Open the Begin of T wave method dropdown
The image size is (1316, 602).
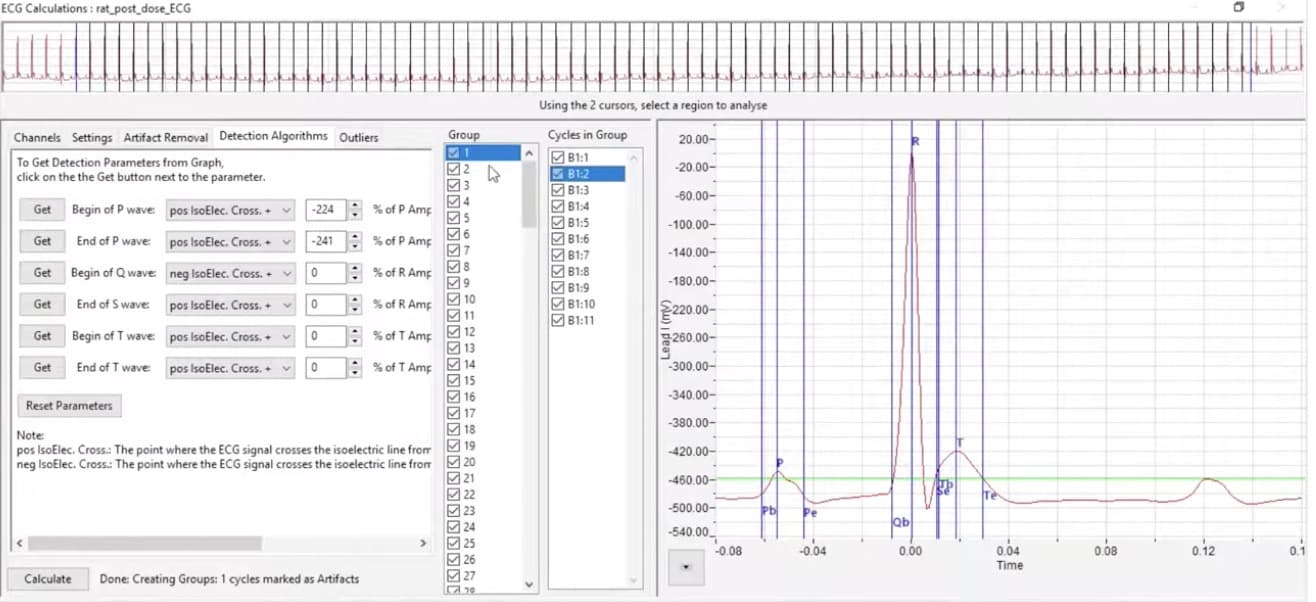(232, 336)
